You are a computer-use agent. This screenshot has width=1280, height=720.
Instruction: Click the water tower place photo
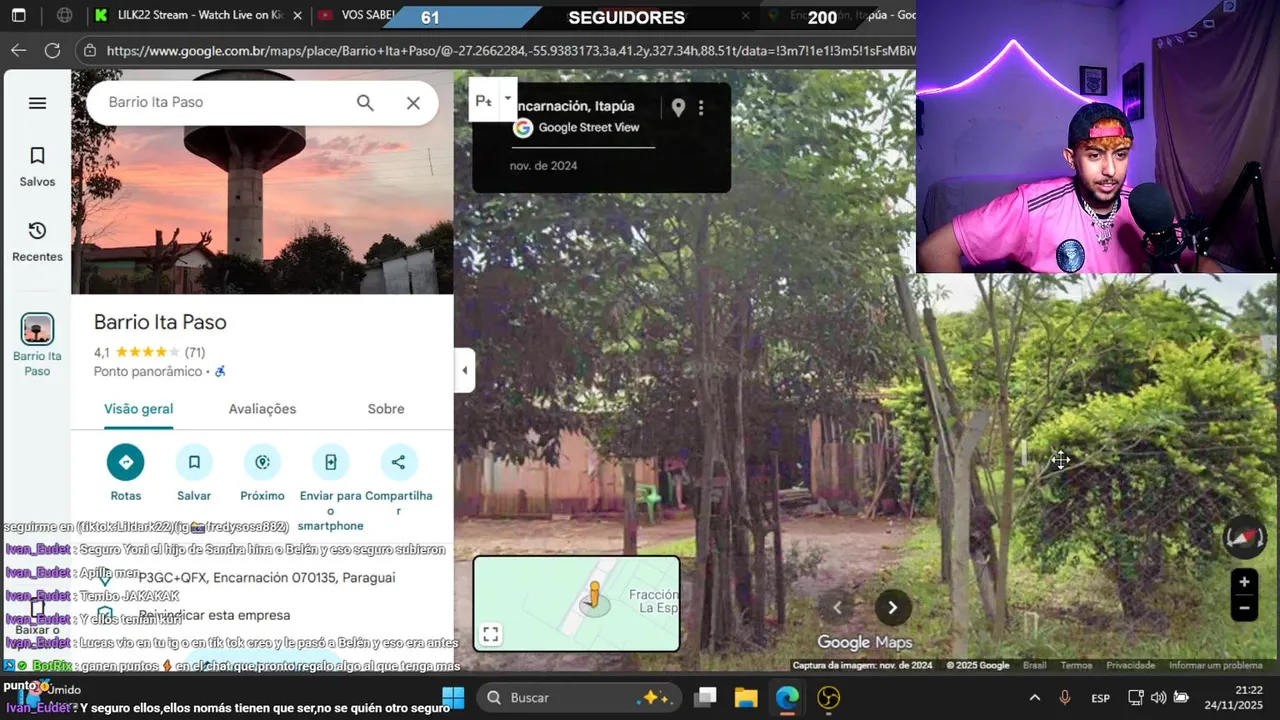[x=262, y=210]
